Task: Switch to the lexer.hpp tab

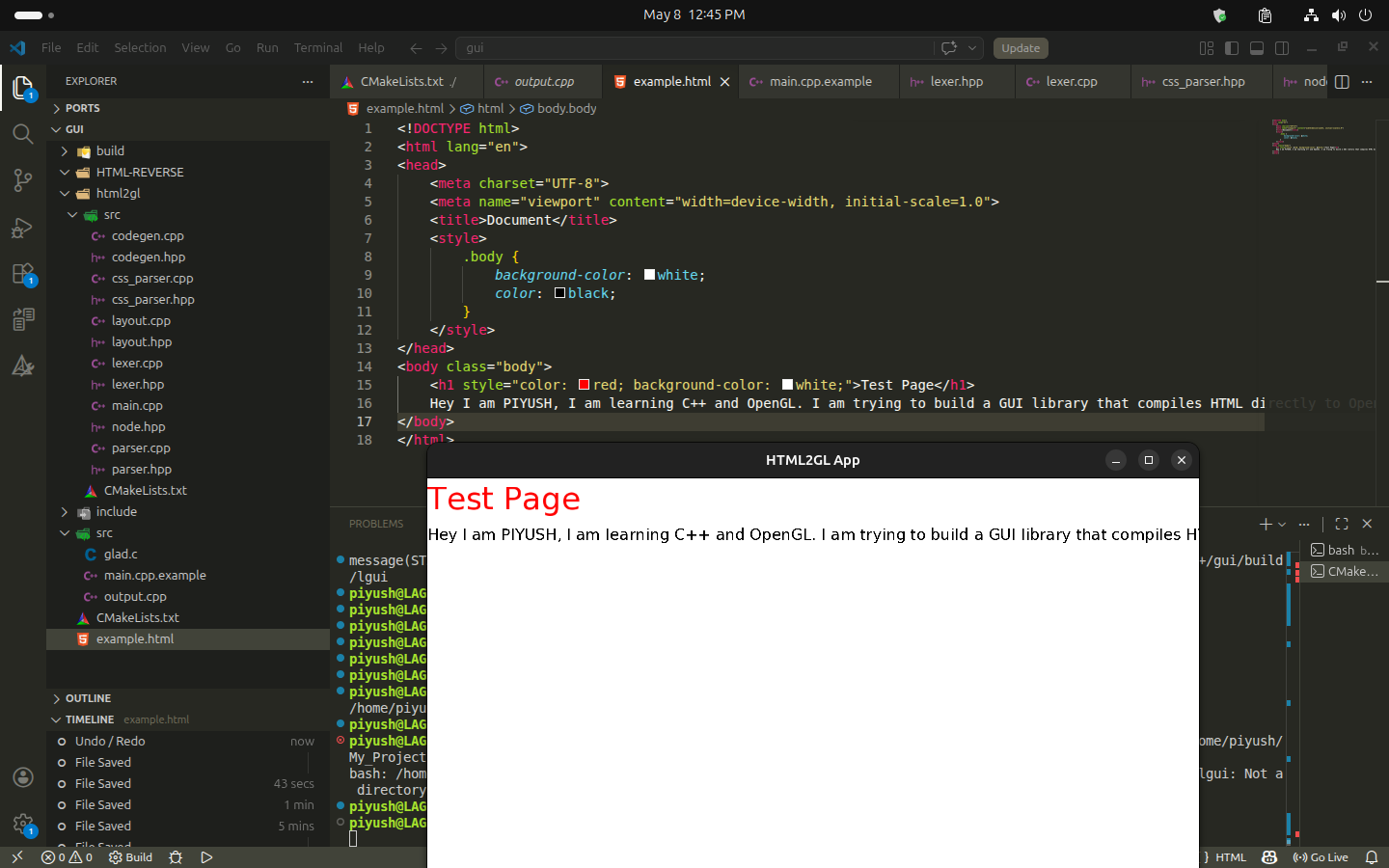Action: (956, 82)
